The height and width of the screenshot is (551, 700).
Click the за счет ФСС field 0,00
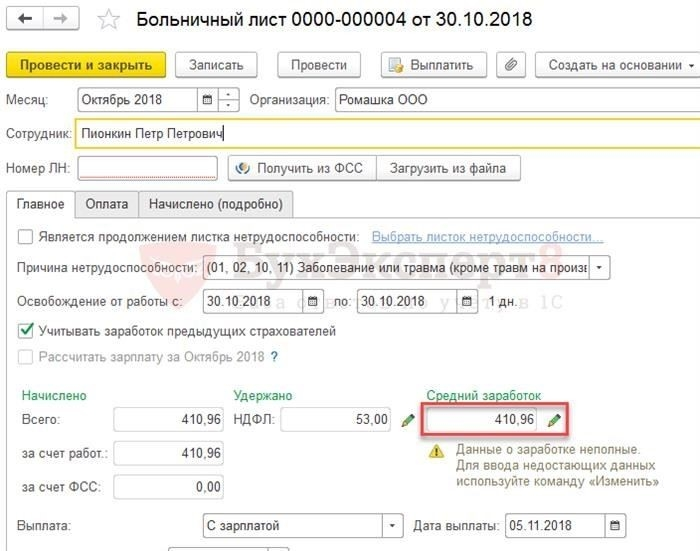(169, 487)
